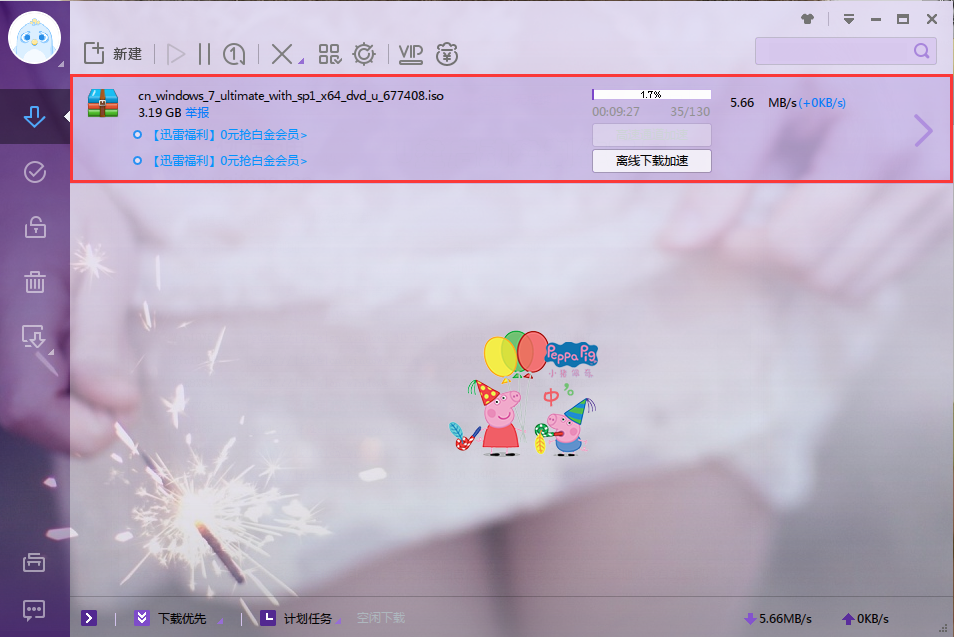This screenshot has width=954, height=637.
Task: Click the search input field
Action: (834, 51)
